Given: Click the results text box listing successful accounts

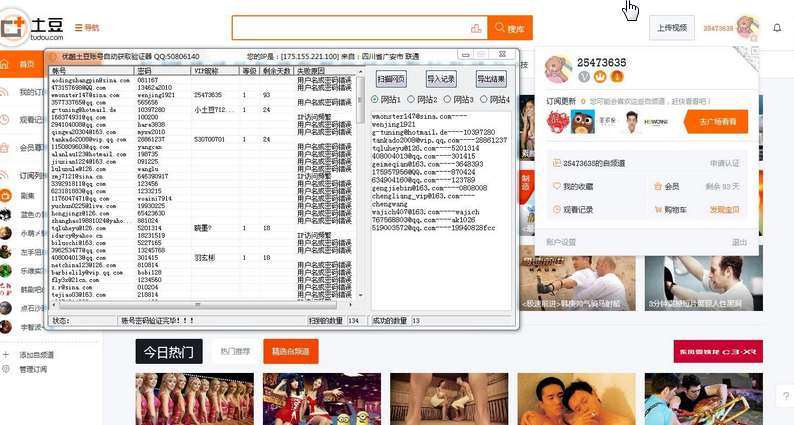Looking at the screenshot, I should click(441, 211).
